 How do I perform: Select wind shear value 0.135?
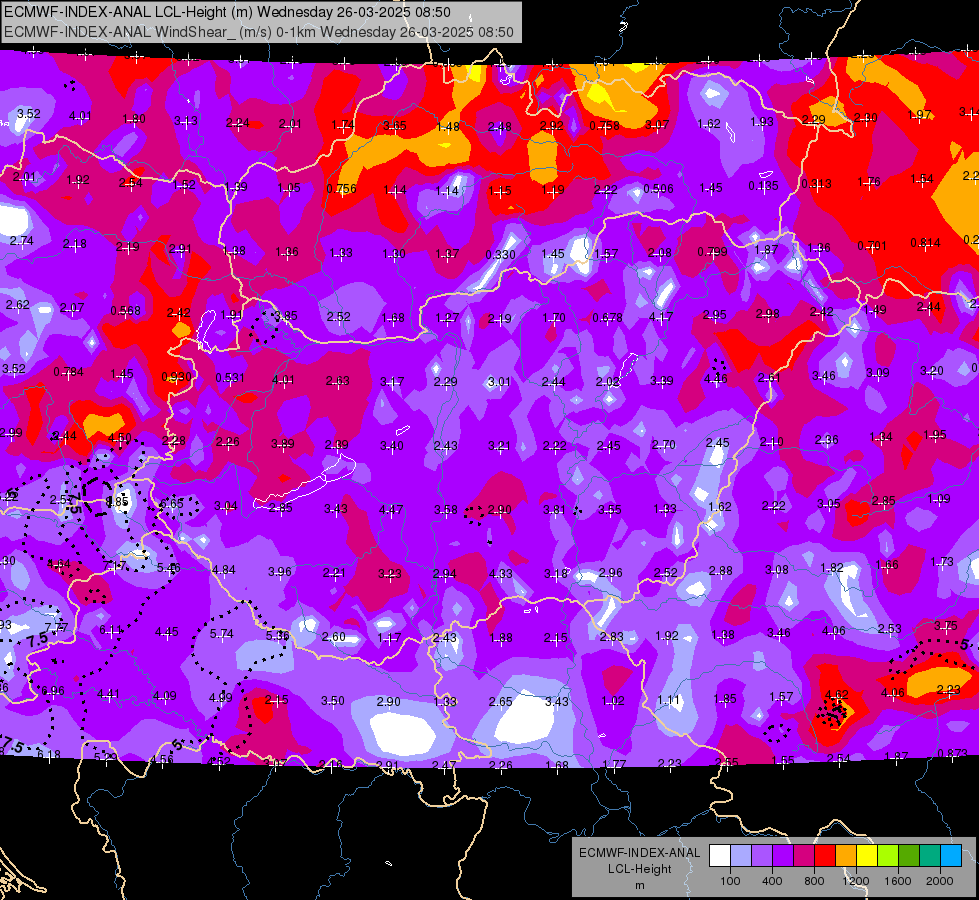(764, 185)
